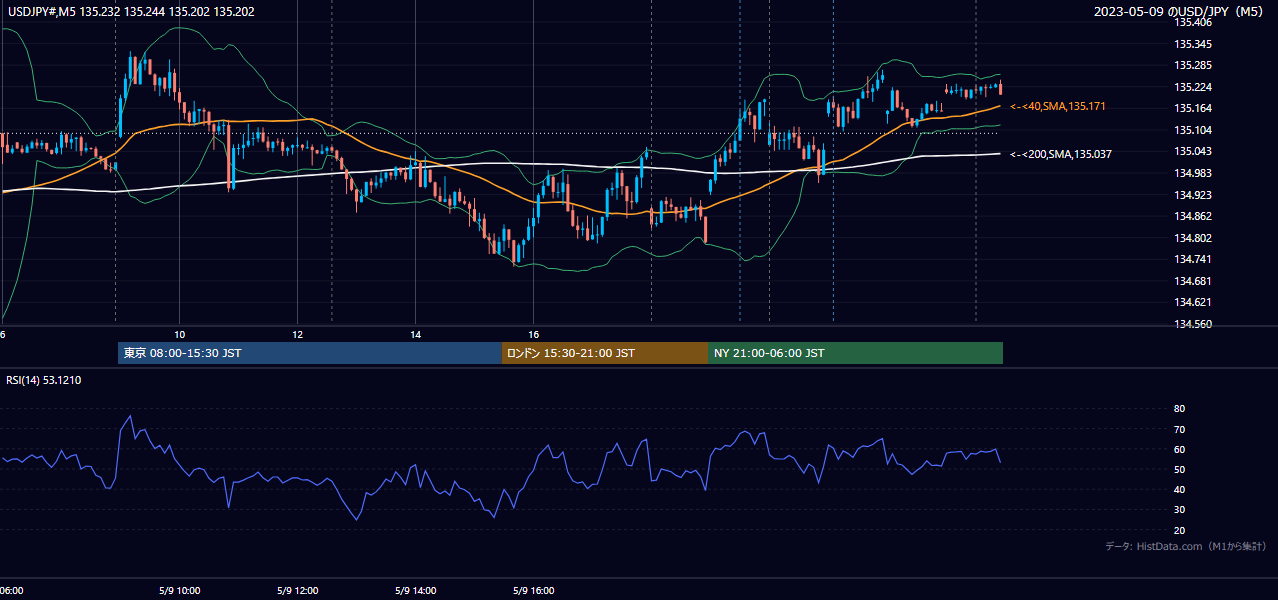1278x600 pixels.
Task: Click price axis value 134.621
Action: point(1193,302)
